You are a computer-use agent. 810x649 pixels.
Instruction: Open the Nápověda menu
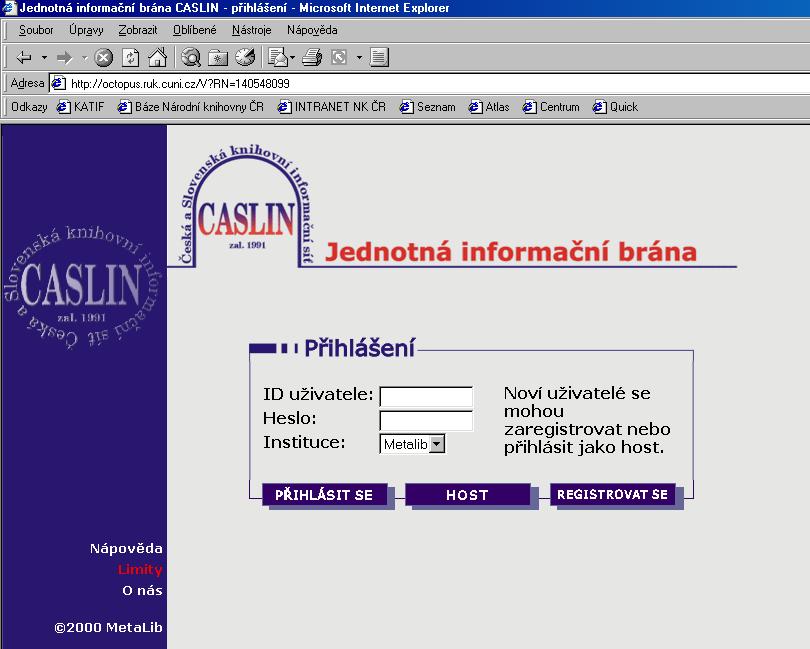click(312, 30)
